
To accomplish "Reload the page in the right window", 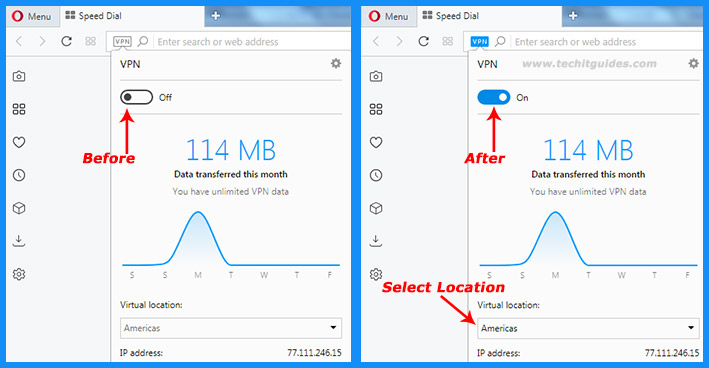I will tap(424, 42).
